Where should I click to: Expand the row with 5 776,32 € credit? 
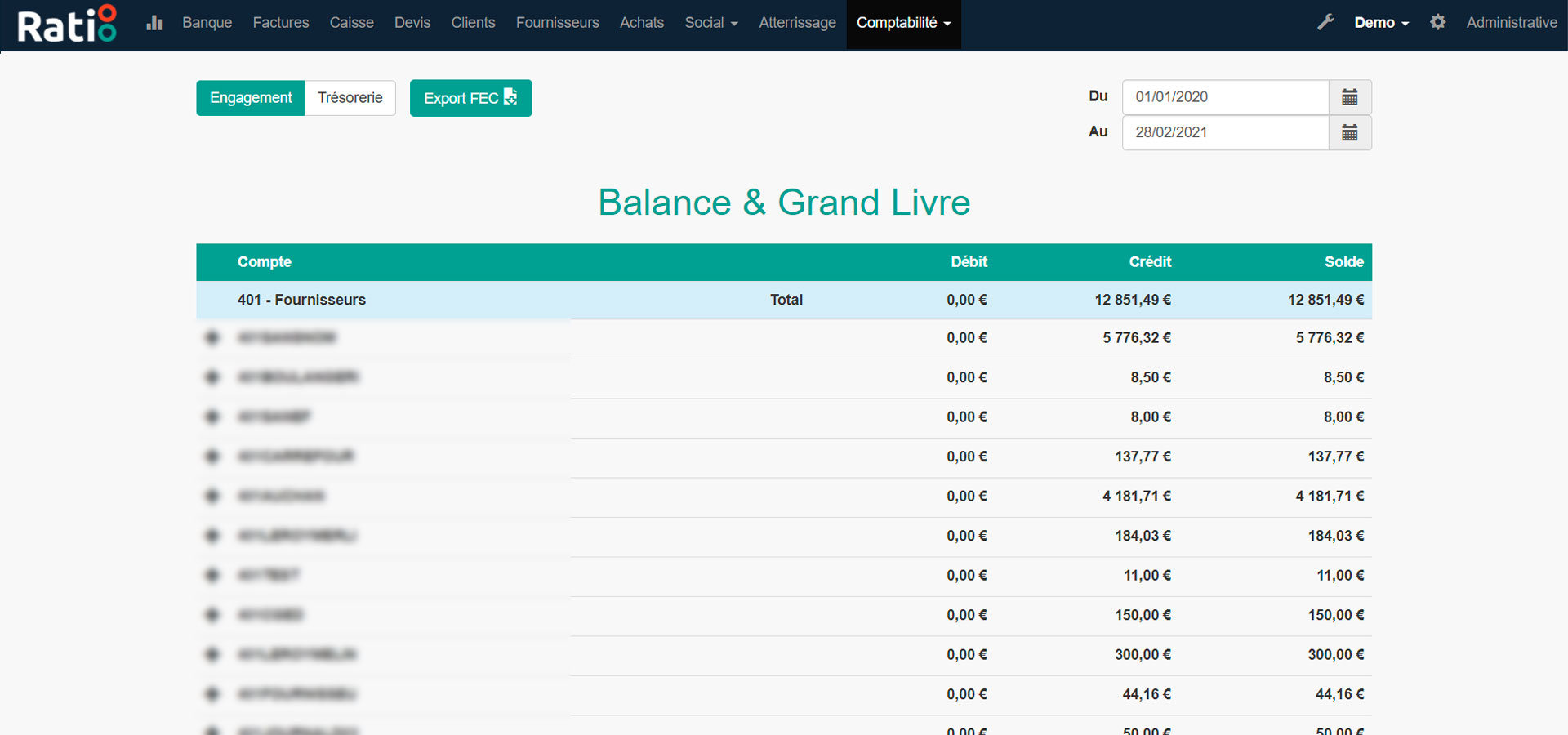tap(212, 337)
